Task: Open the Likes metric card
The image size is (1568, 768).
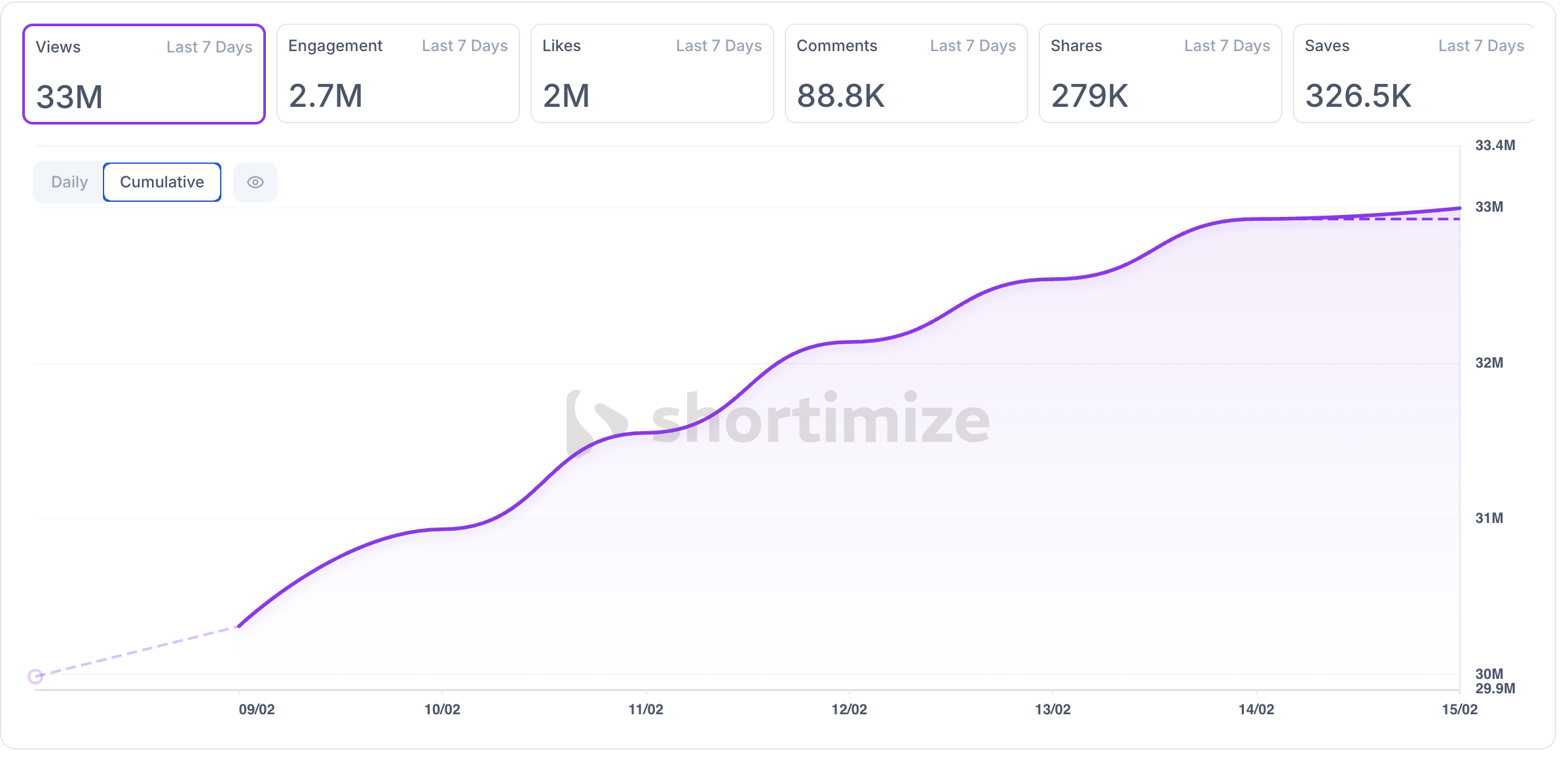Action: pos(651,72)
